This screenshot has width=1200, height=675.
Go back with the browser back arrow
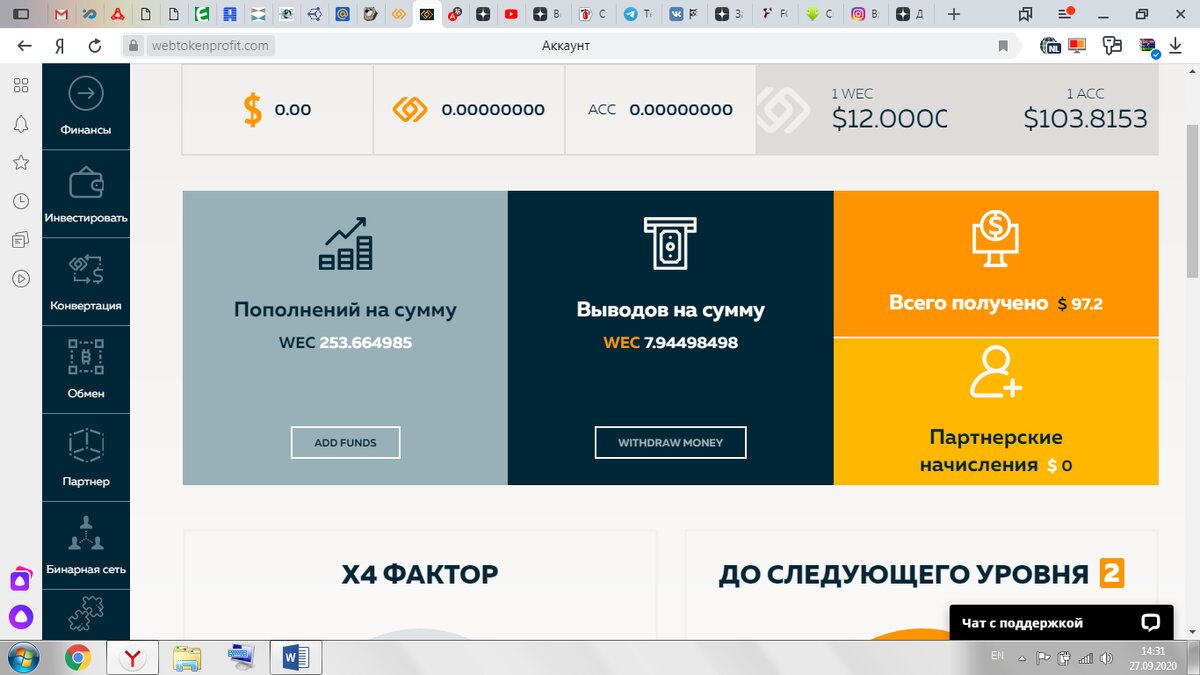[x=25, y=45]
